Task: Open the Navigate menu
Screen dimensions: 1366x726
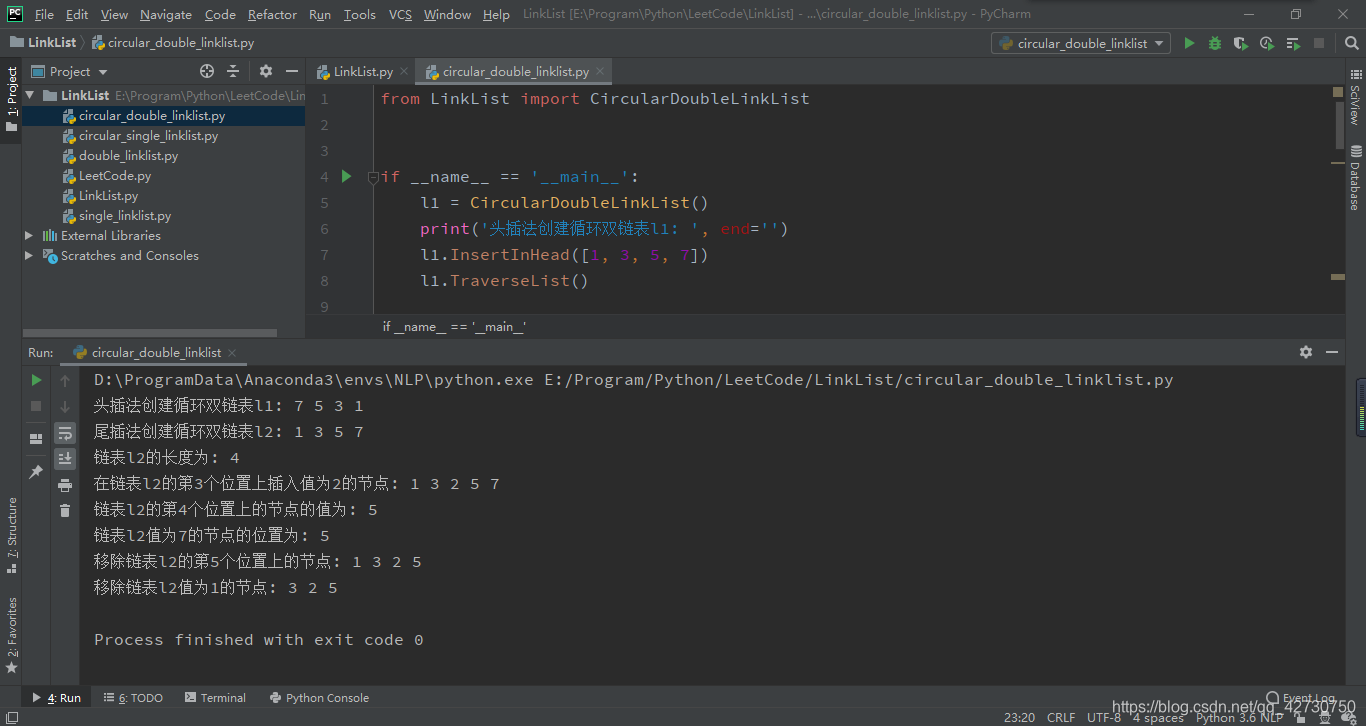Action: [166, 14]
